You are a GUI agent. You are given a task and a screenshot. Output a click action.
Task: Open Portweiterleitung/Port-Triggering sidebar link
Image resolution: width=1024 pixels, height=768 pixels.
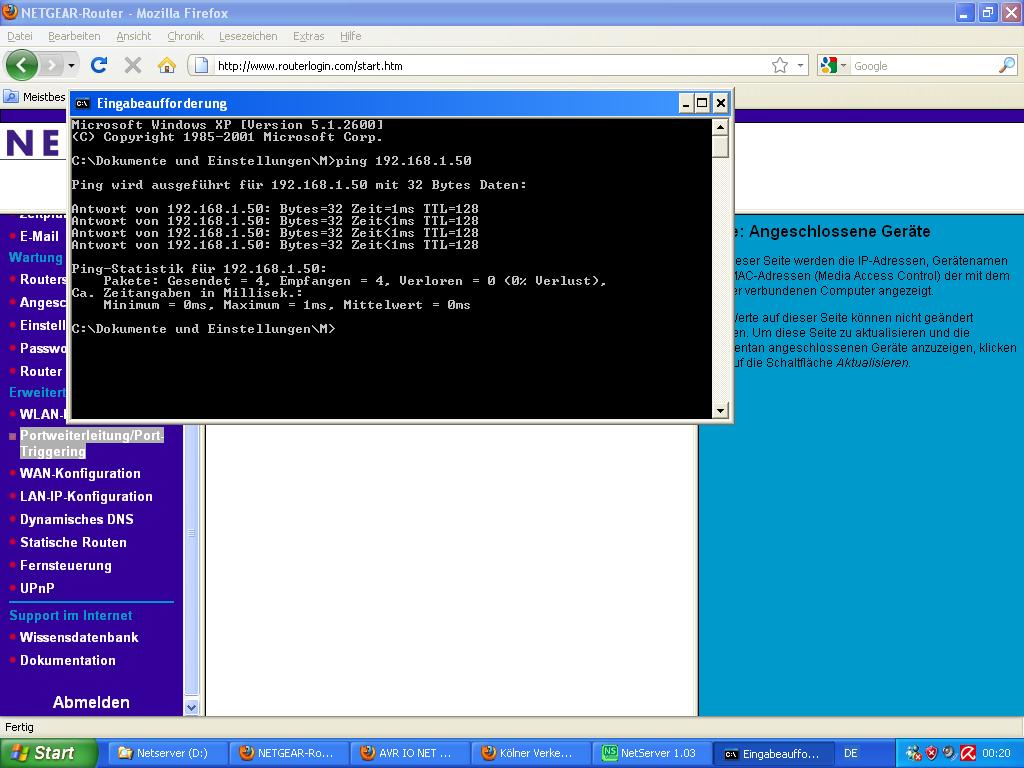click(x=91, y=443)
